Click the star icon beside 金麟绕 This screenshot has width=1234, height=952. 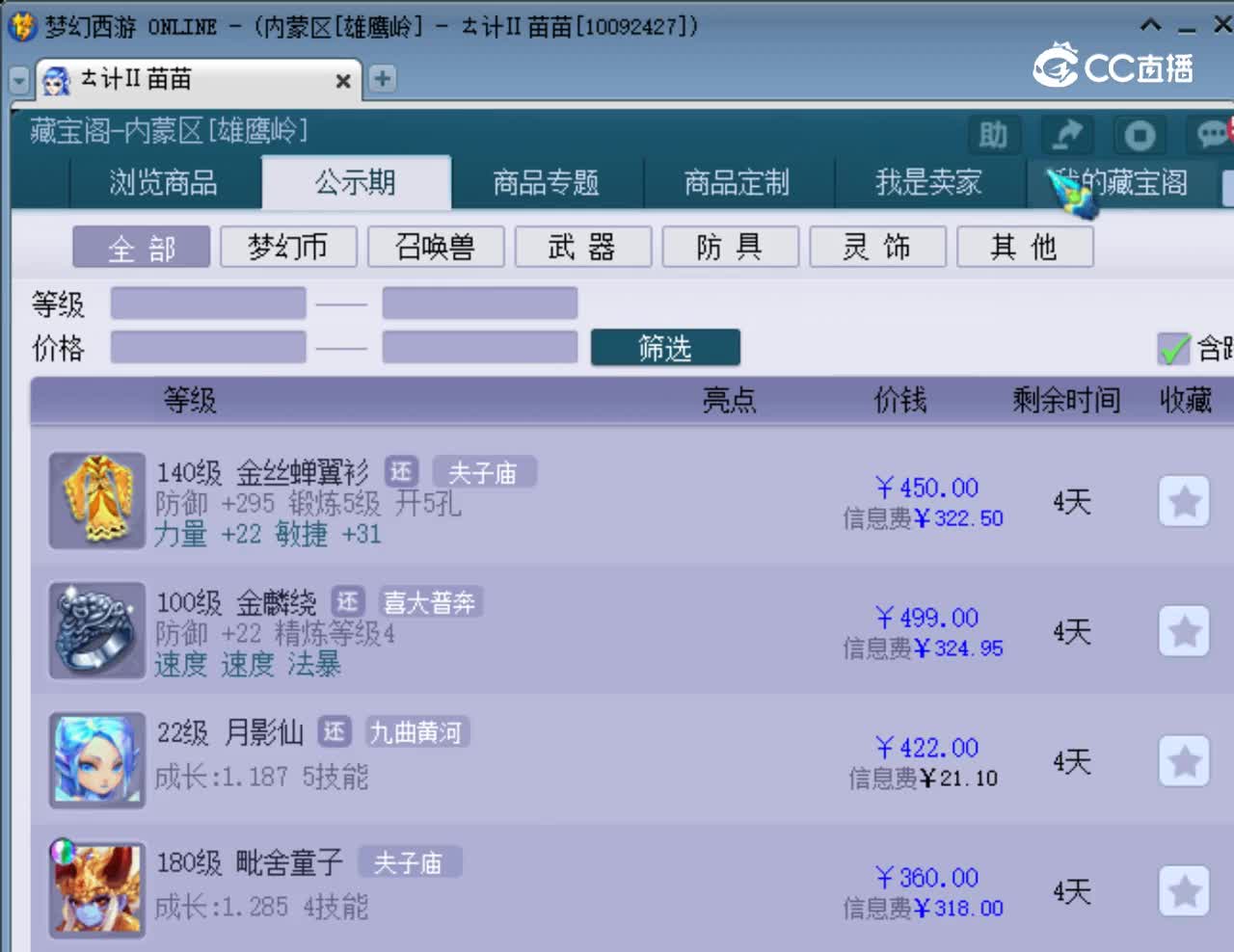pos(1184,631)
